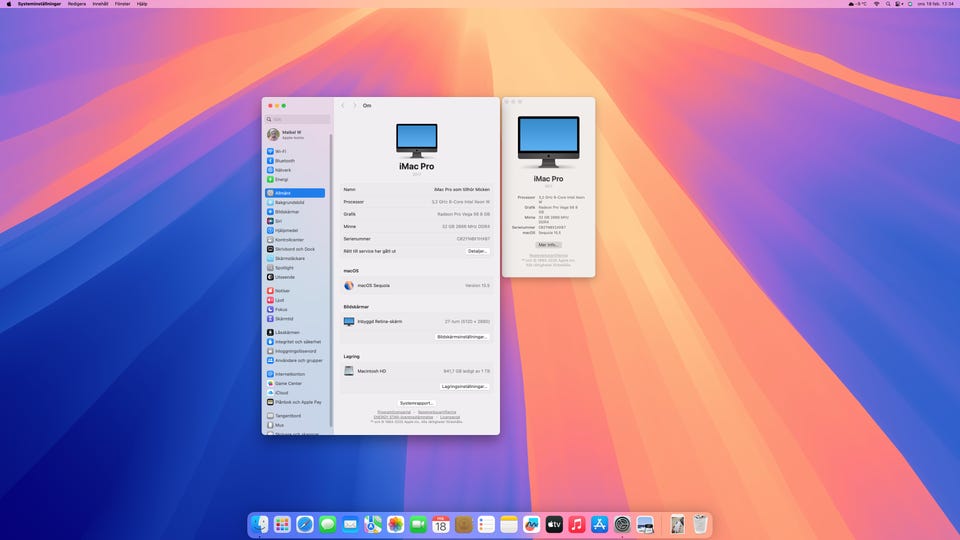Click the Detaljer… button for service coverage
Screen dimensions: 960x540
[478, 251]
